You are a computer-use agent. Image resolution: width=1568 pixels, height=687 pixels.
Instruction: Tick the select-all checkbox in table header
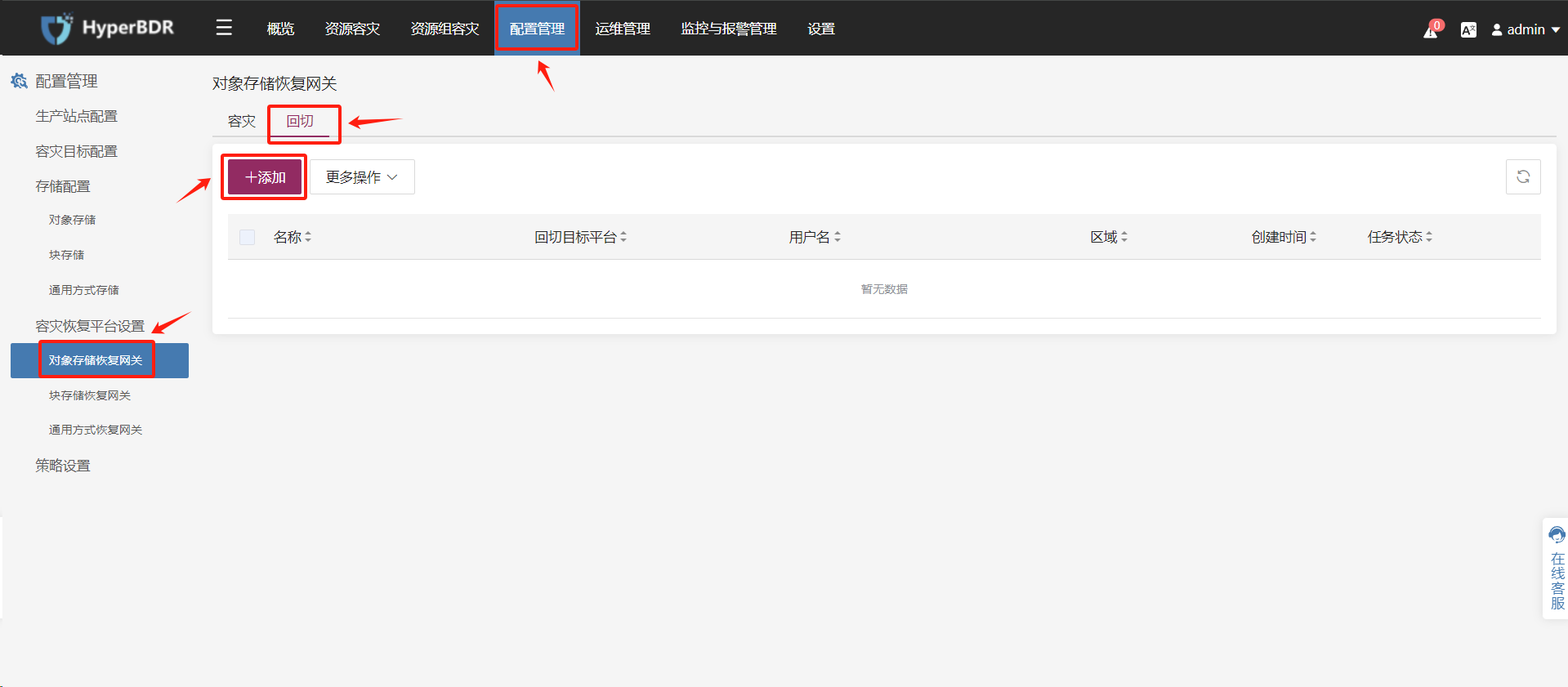248,237
